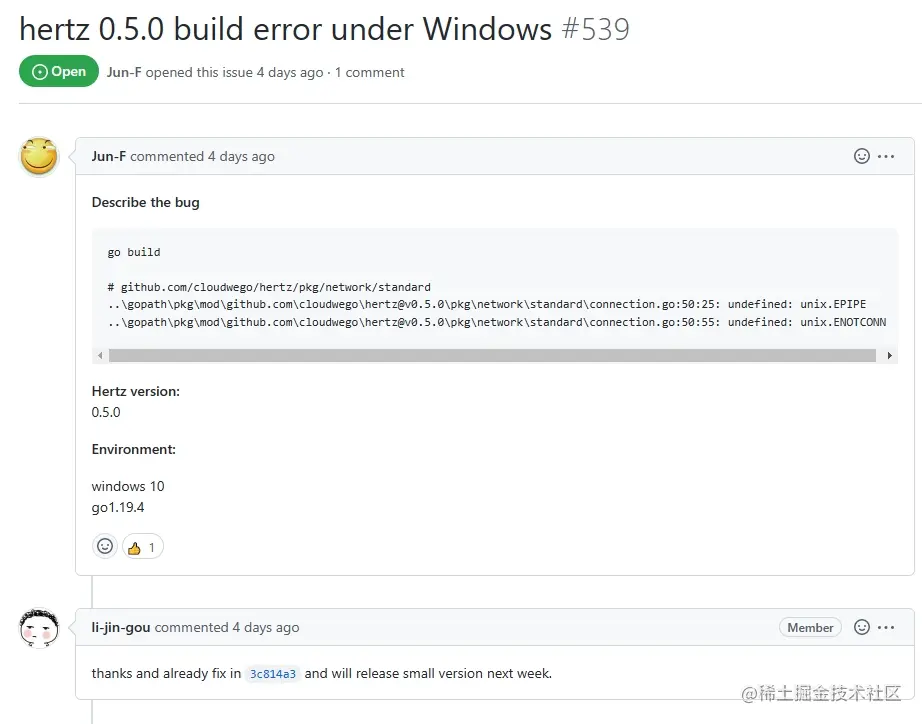This screenshot has height=724, width=922.
Task: Click the issue number #539 in title
Action: [x=595, y=29]
